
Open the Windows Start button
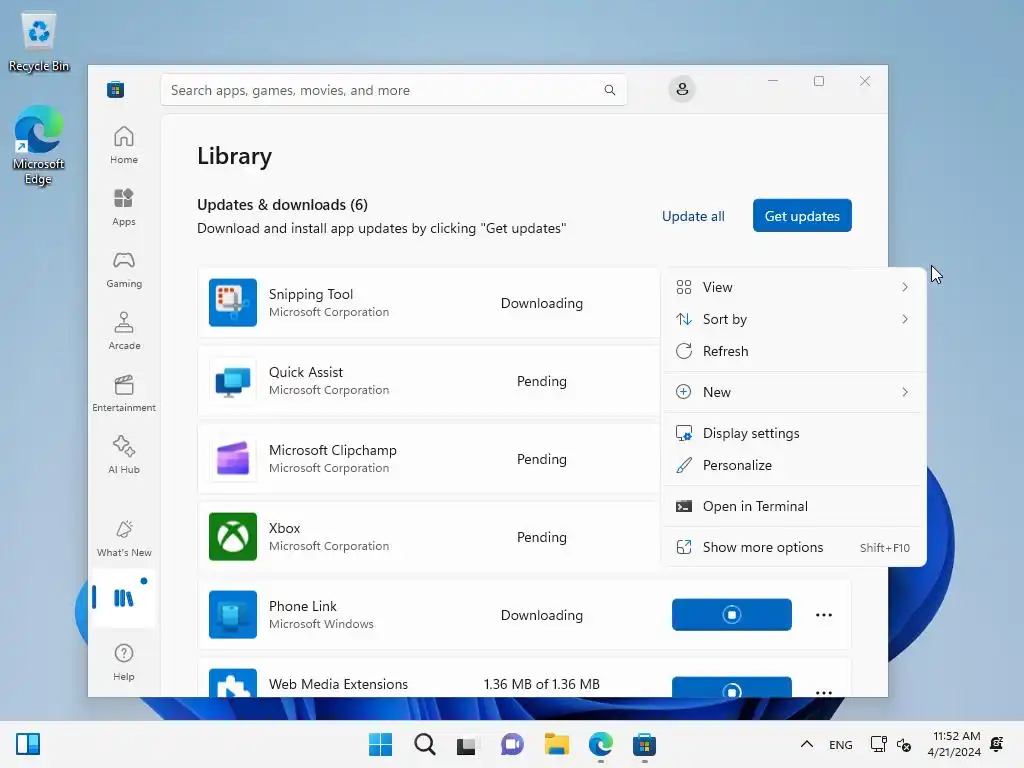click(380, 744)
